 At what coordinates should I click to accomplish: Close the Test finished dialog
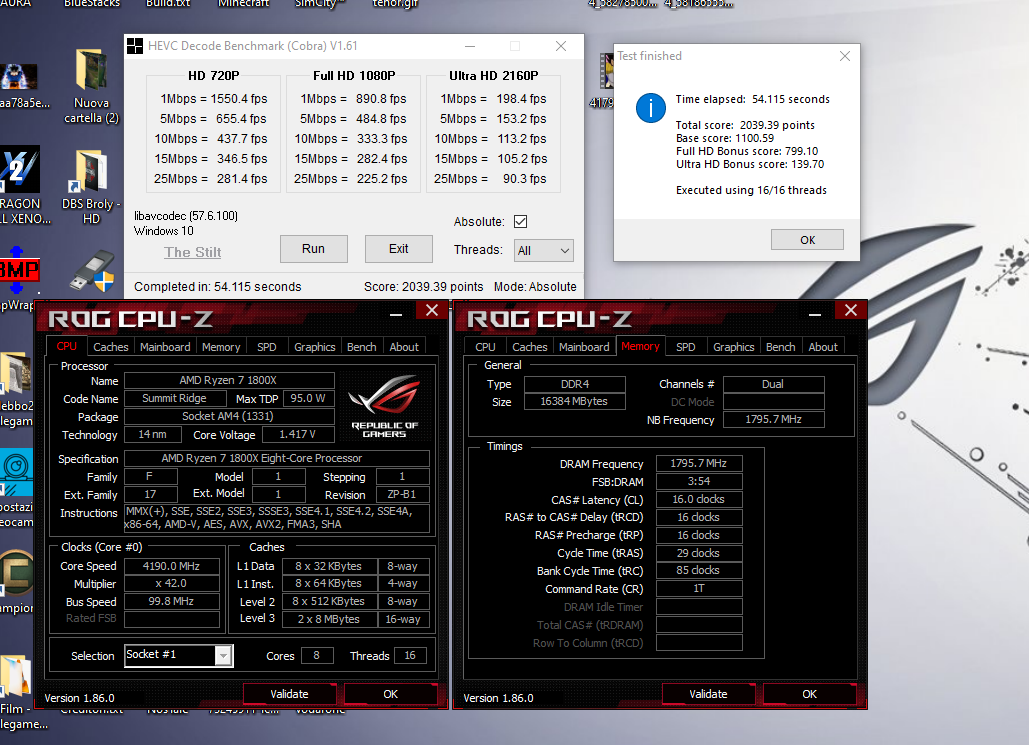[845, 56]
